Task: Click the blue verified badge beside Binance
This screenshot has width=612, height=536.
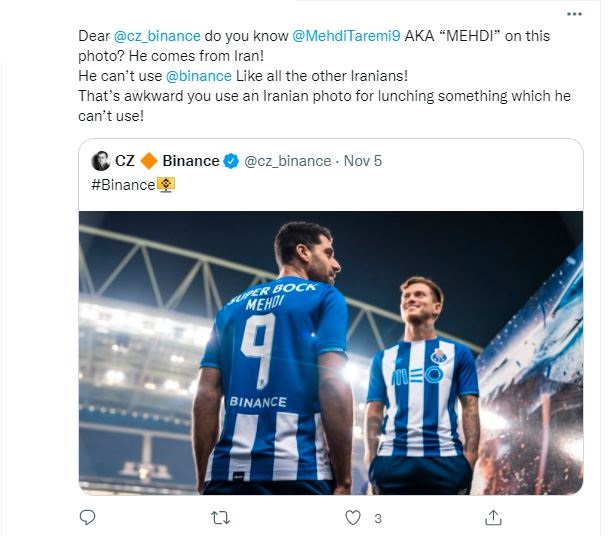Action: (x=231, y=161)
